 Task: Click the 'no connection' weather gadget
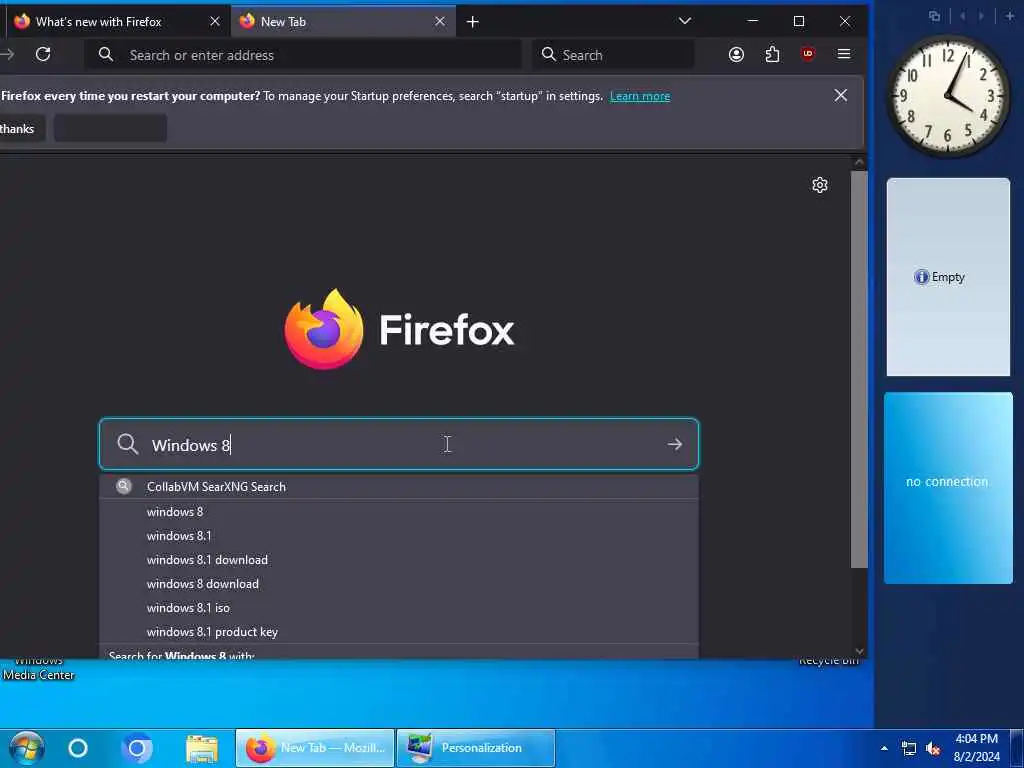tap(948, 488)
